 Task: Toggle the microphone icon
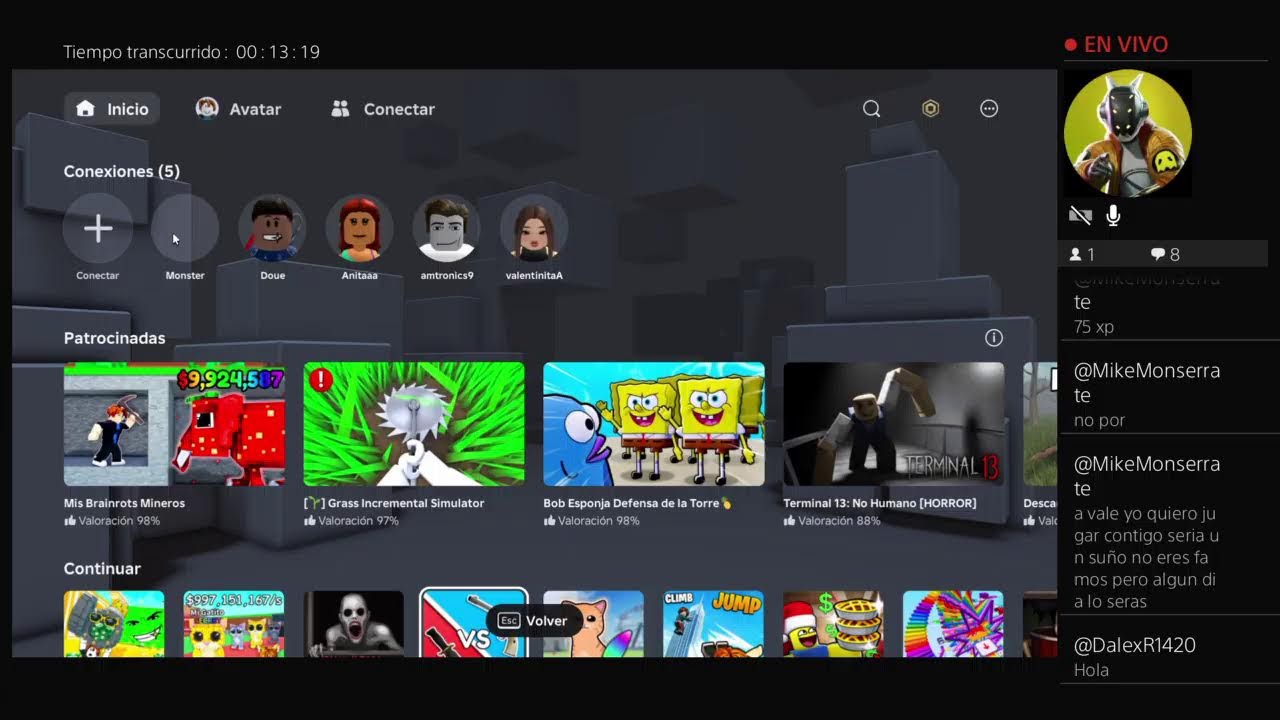coord(1113,215)
